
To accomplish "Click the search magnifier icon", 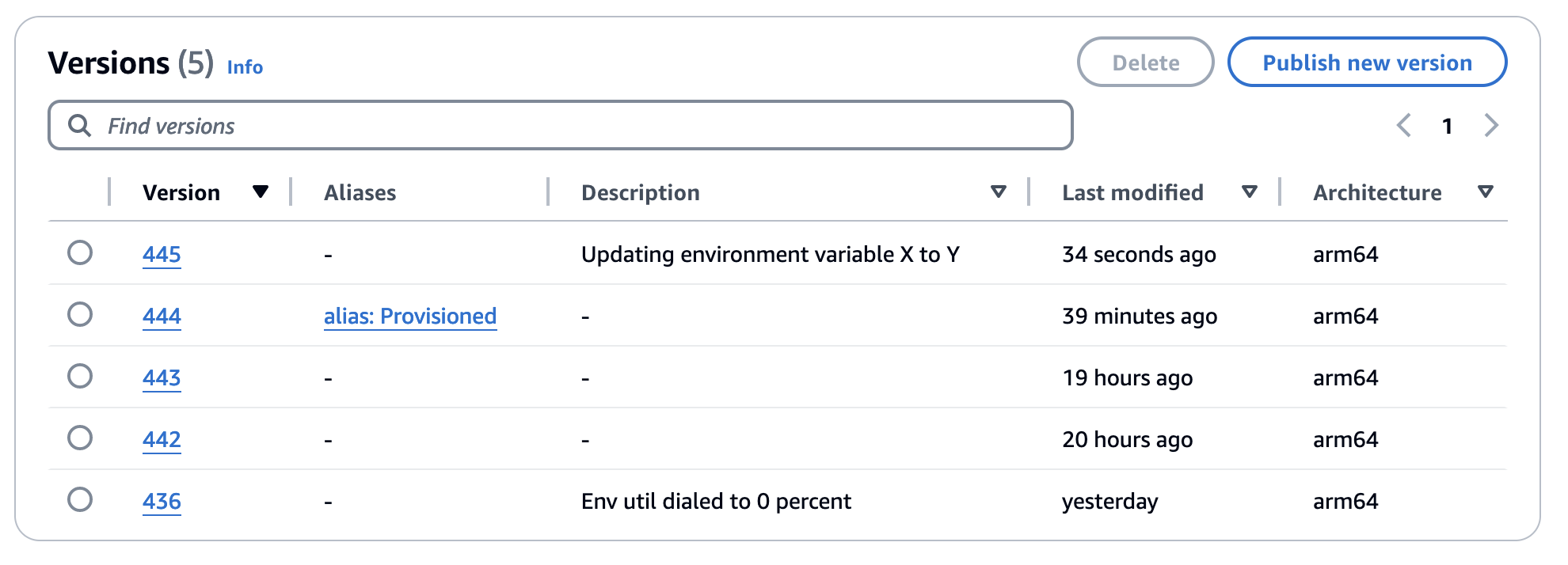I will 79,125.
